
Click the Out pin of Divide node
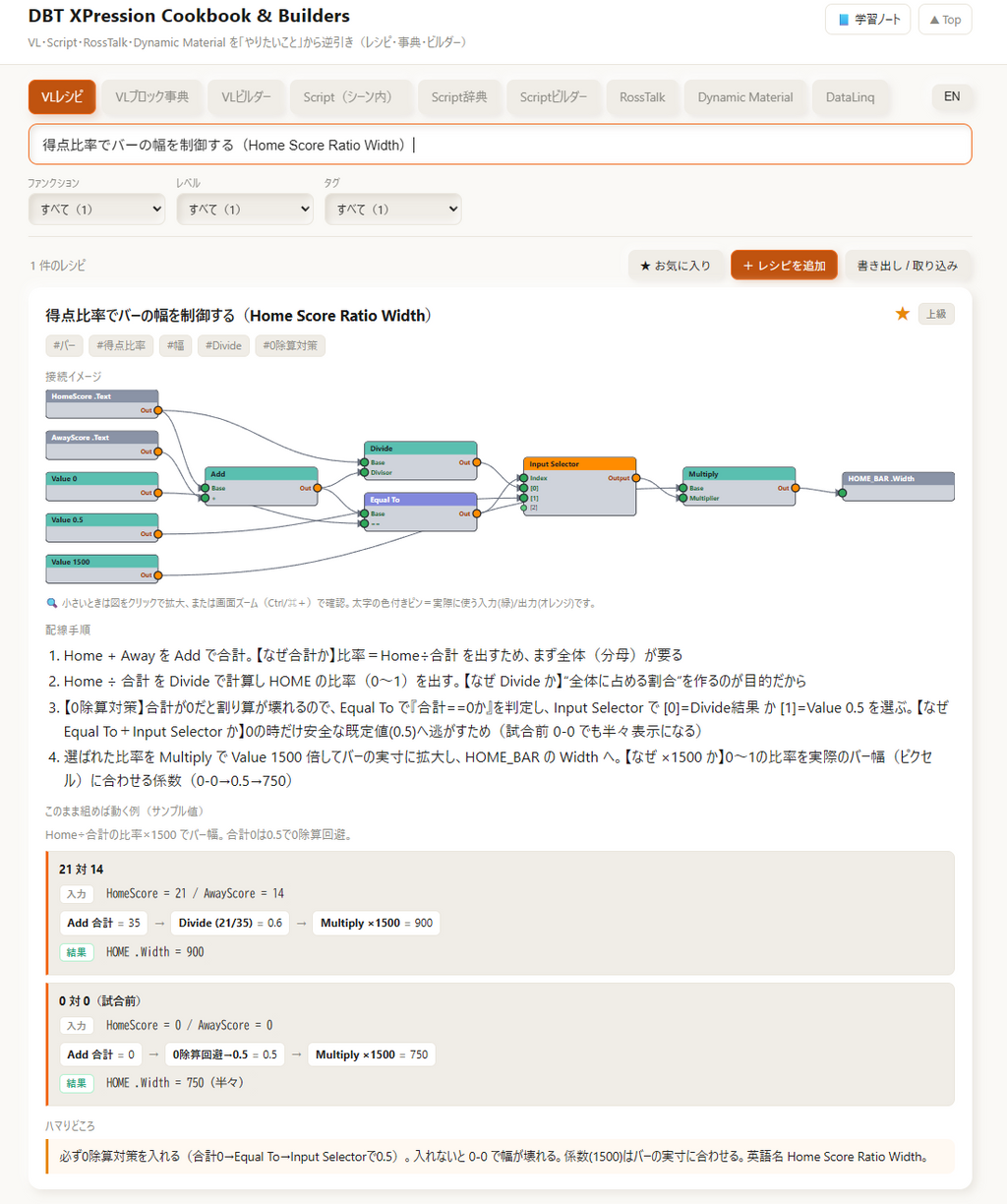(x=476, y=462)
